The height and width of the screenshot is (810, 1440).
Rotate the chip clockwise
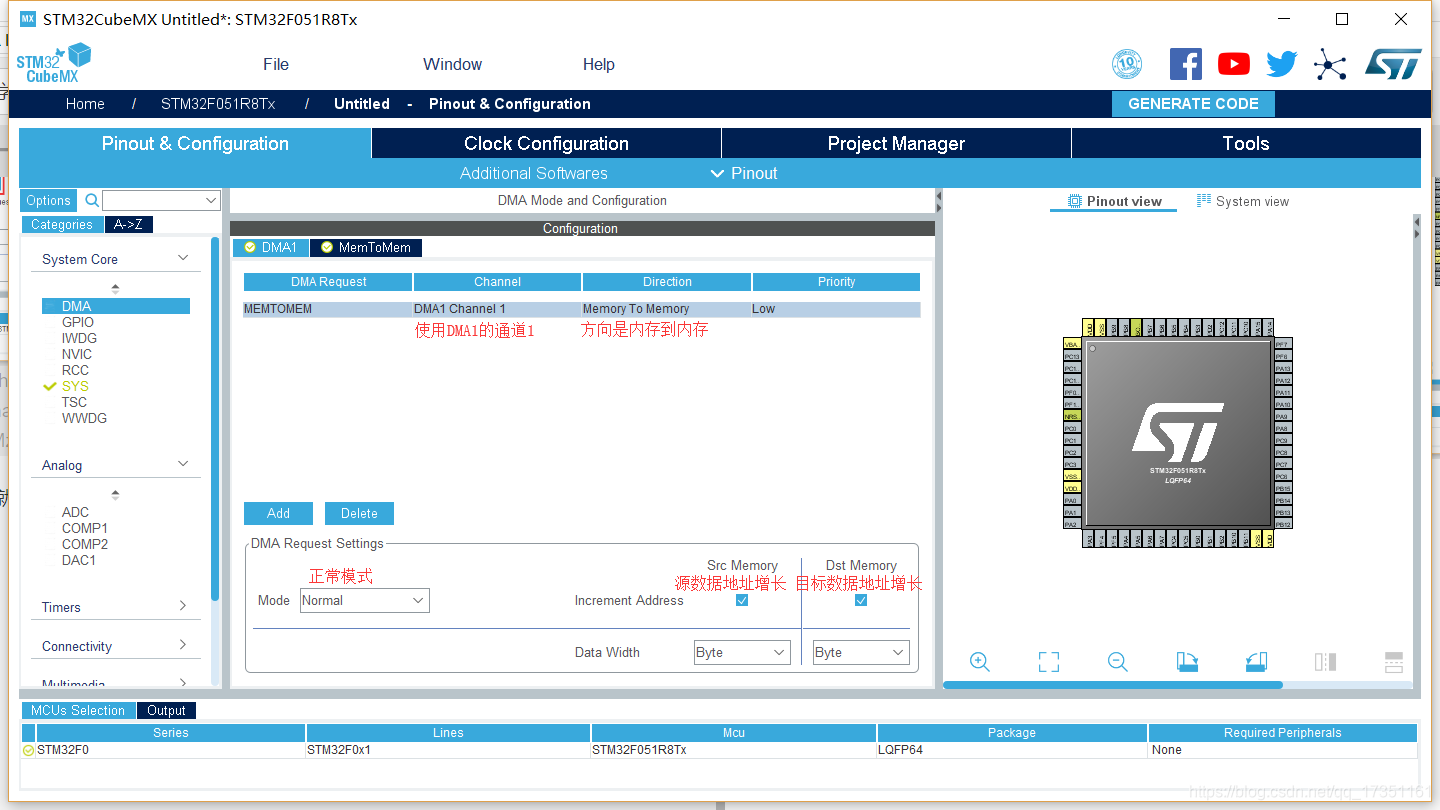click(x=1187, y=662)
